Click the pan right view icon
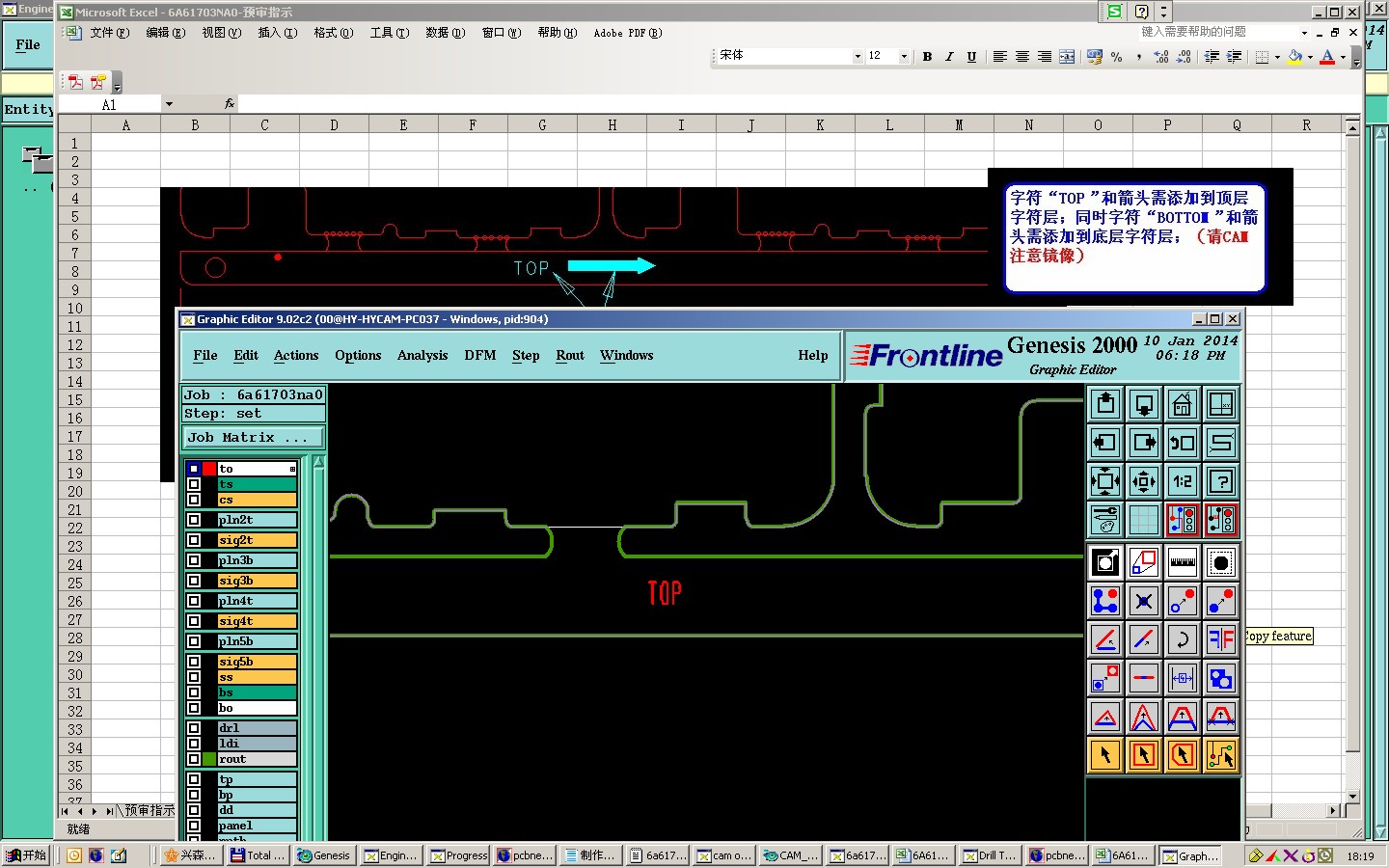 pyautogui.click(x=1144, y=443)
